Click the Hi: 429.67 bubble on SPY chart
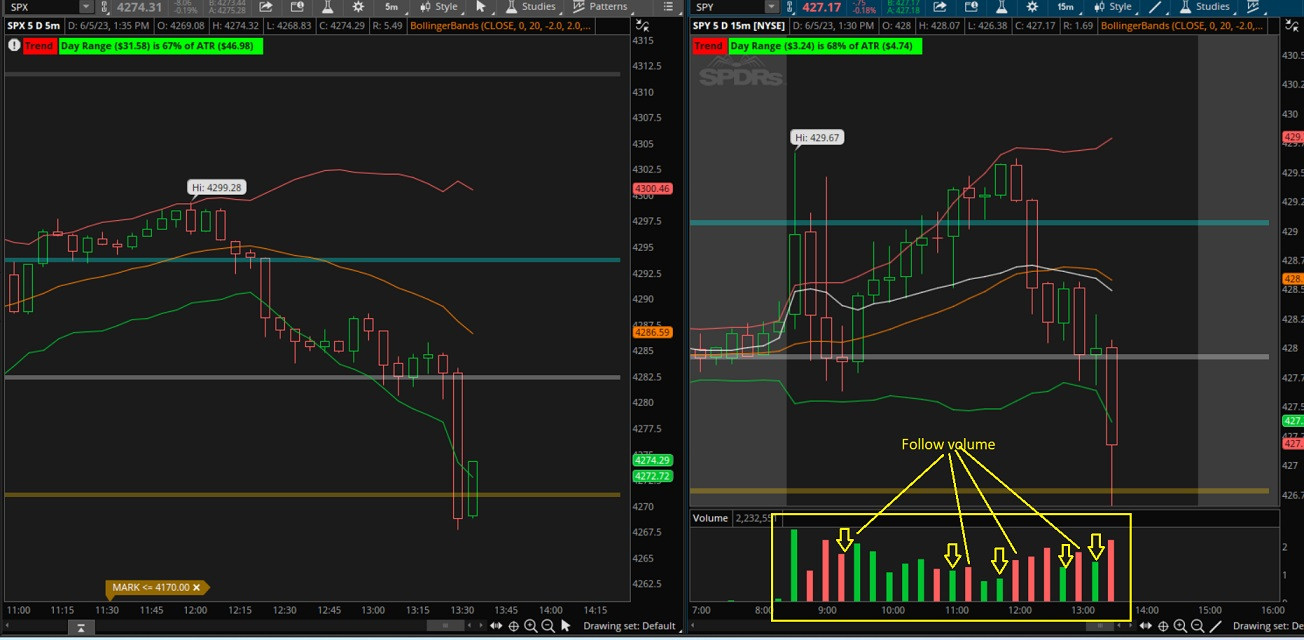Viewport: 1304px width, 640px height. [817, 137]
